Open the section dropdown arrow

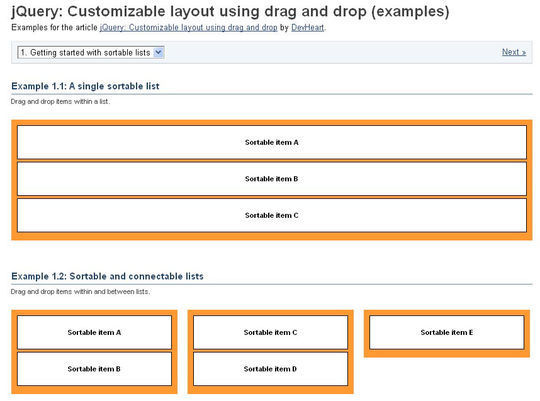click(158, 52)
